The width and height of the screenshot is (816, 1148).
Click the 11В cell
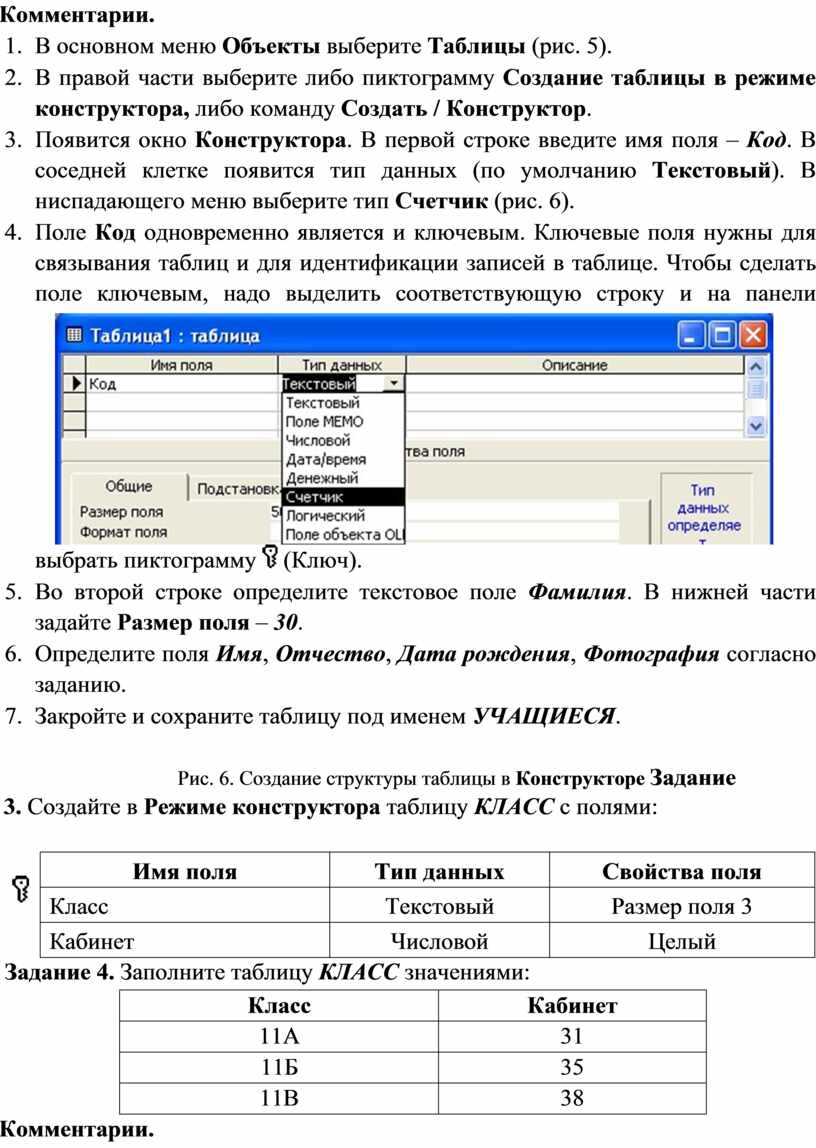[279, 1097]
